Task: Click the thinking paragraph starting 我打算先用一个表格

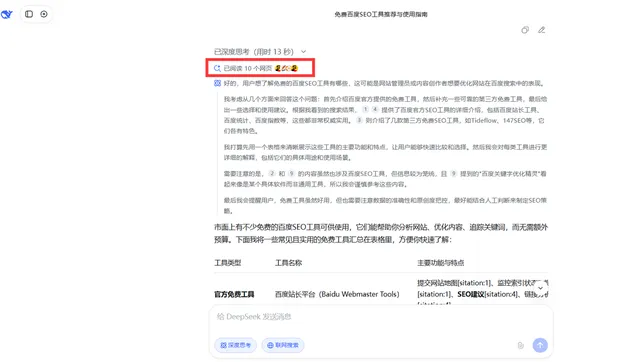Action: click(385, 152)
